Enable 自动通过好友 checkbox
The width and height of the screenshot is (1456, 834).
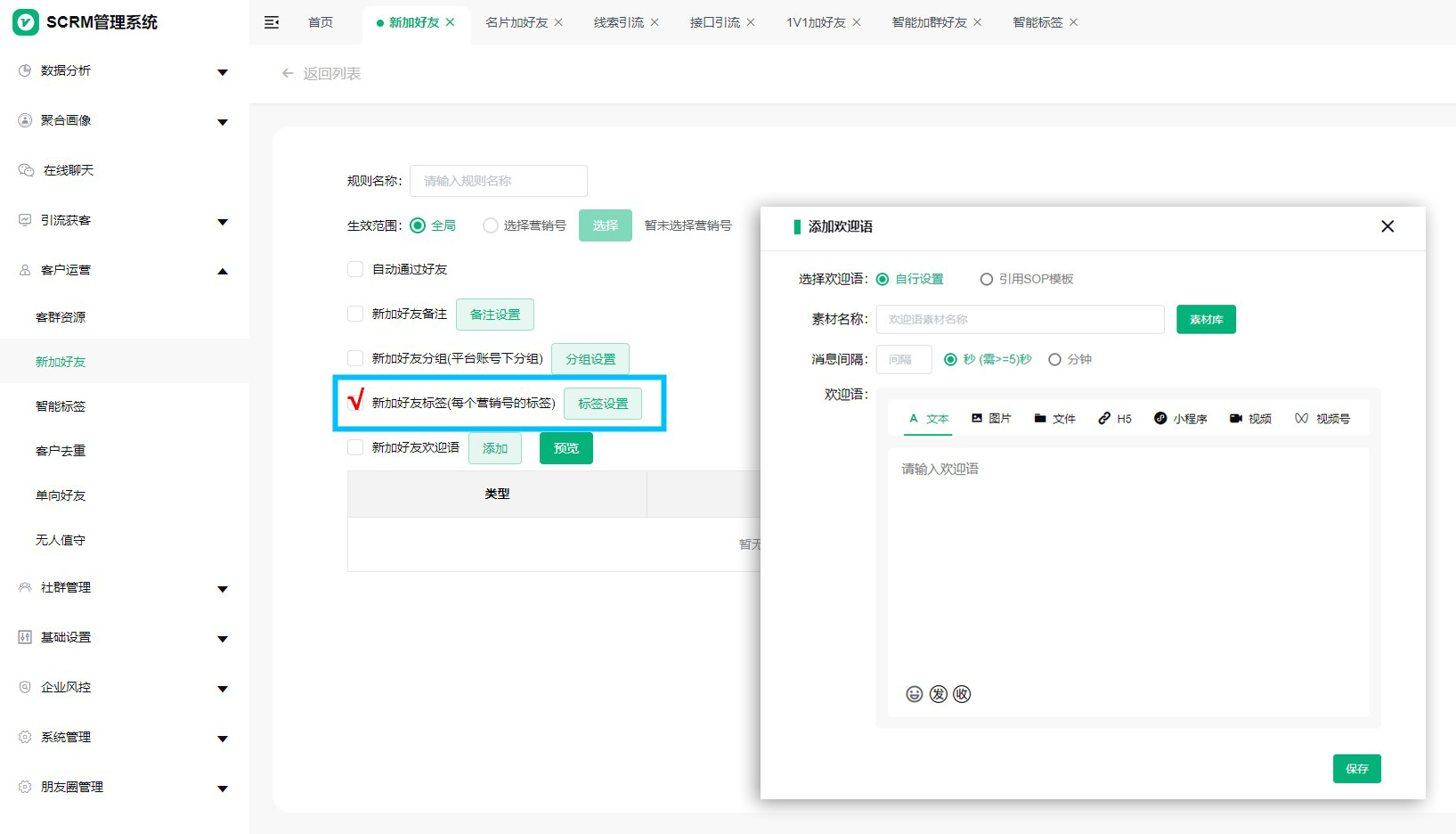pos(355,269)
